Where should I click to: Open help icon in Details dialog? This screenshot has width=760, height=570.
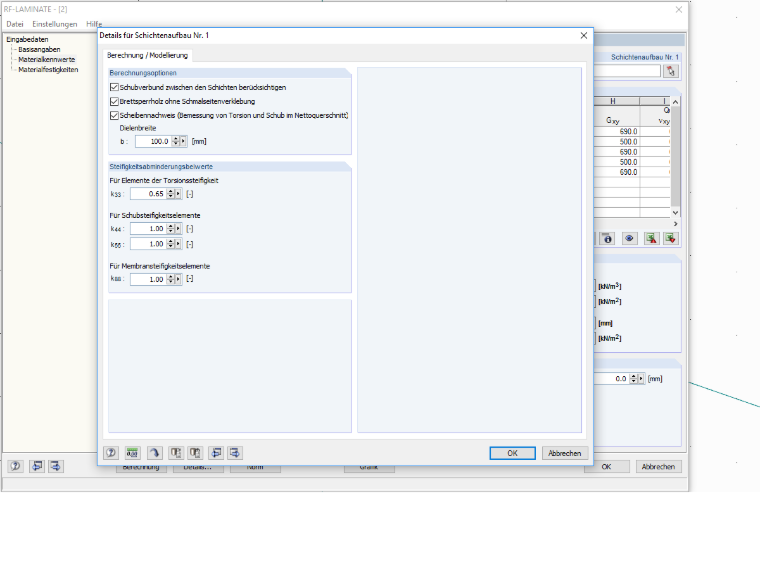111,453
